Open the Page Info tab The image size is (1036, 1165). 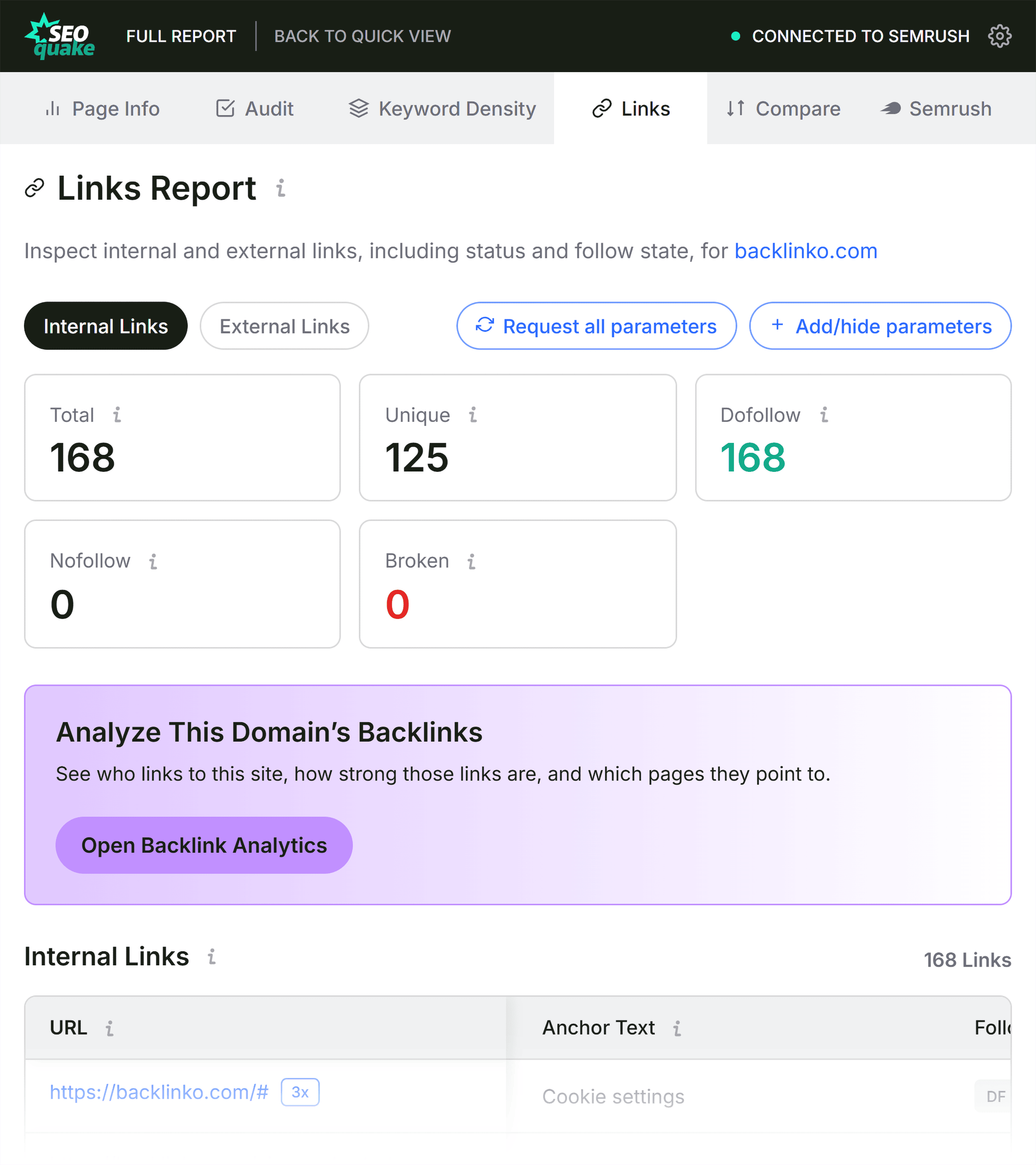click(103, 108)
